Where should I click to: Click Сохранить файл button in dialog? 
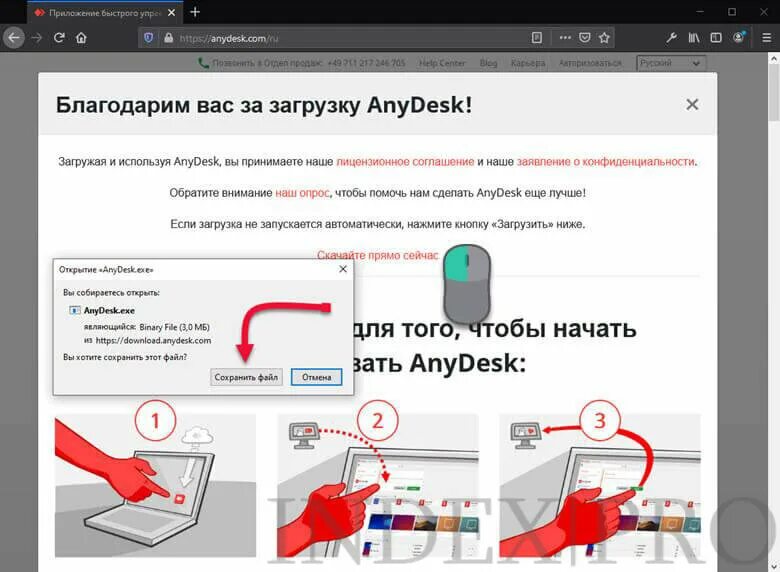click(x=246, y=377)
